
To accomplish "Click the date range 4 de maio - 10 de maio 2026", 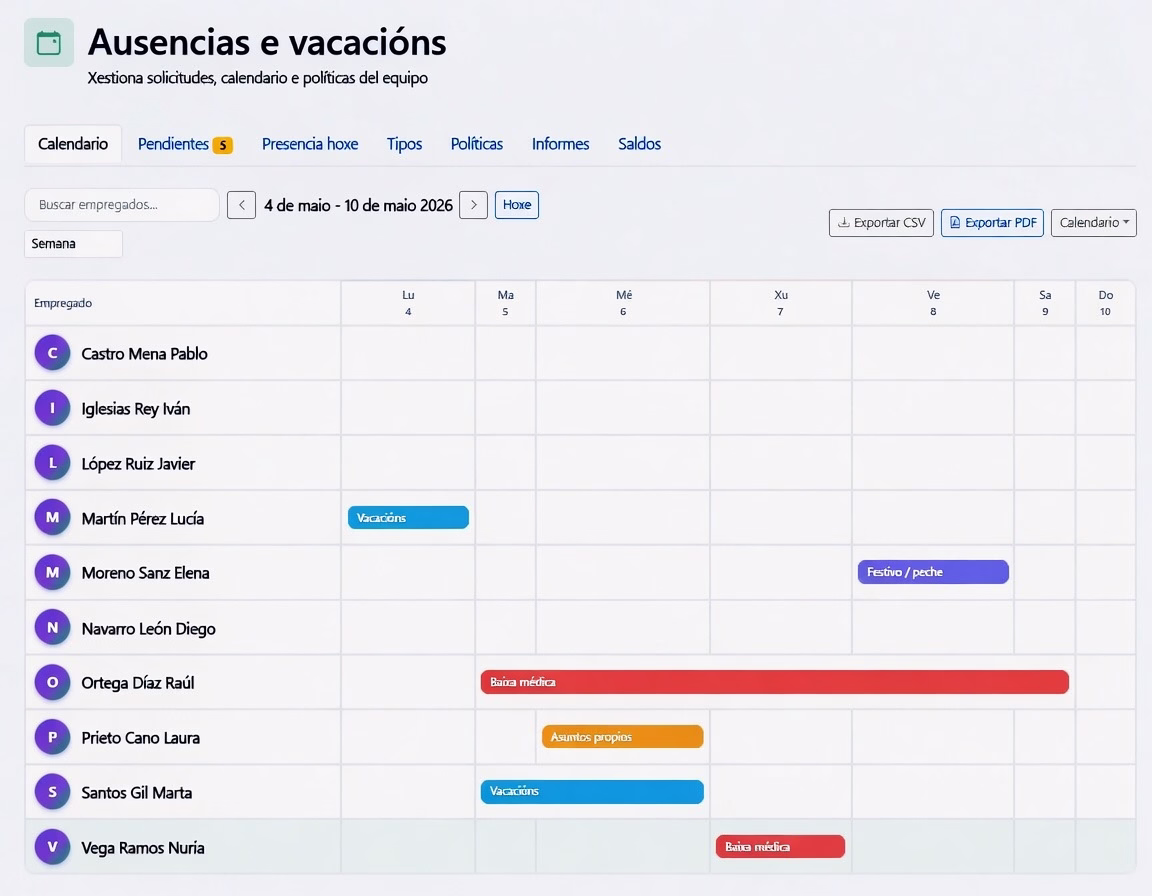I will click(x=359, y=206).
